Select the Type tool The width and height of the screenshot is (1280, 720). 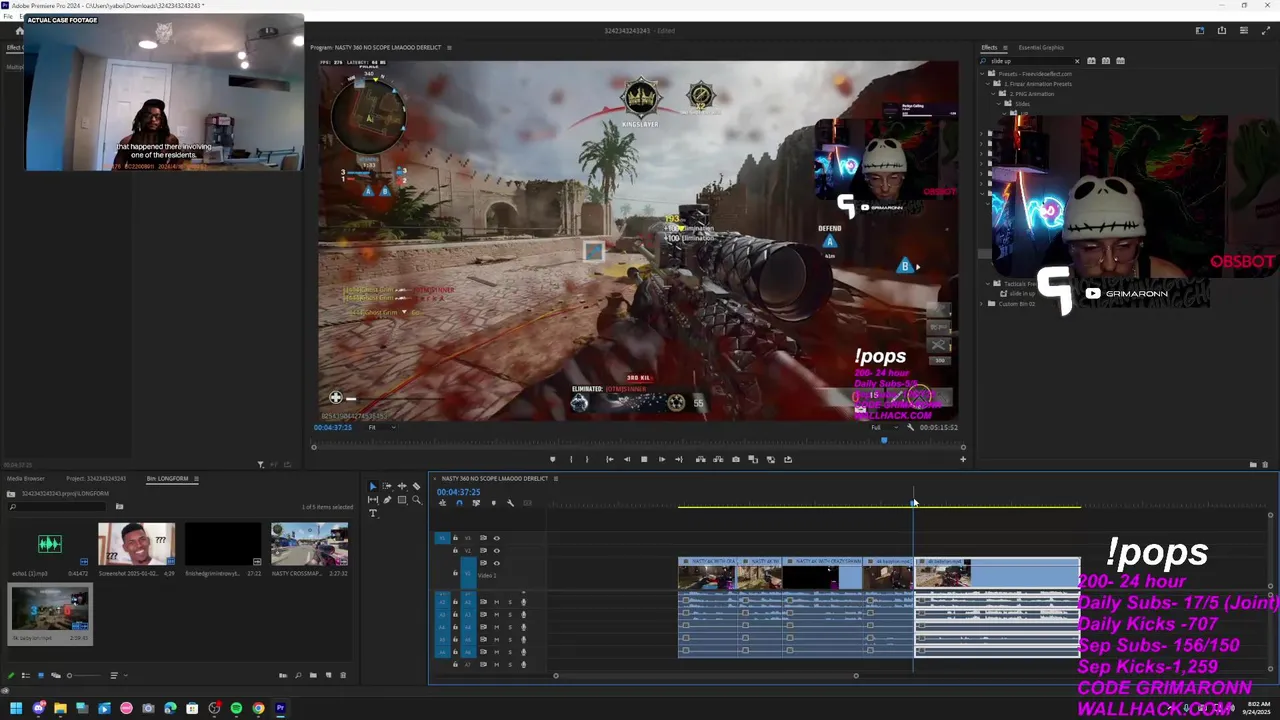click(373, 513)
